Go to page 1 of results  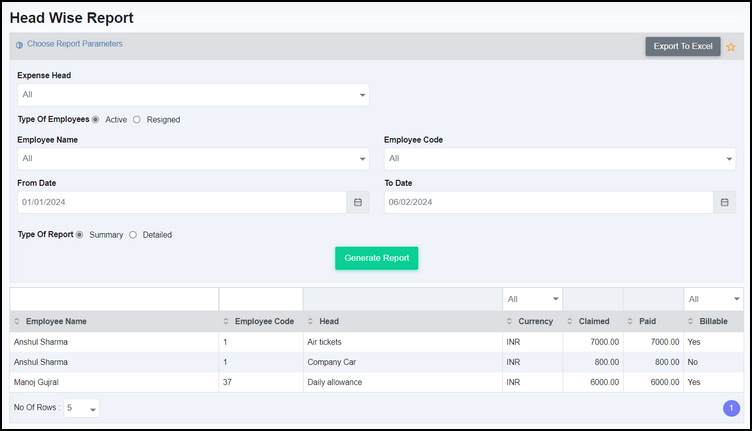click(x=730, y=408)
